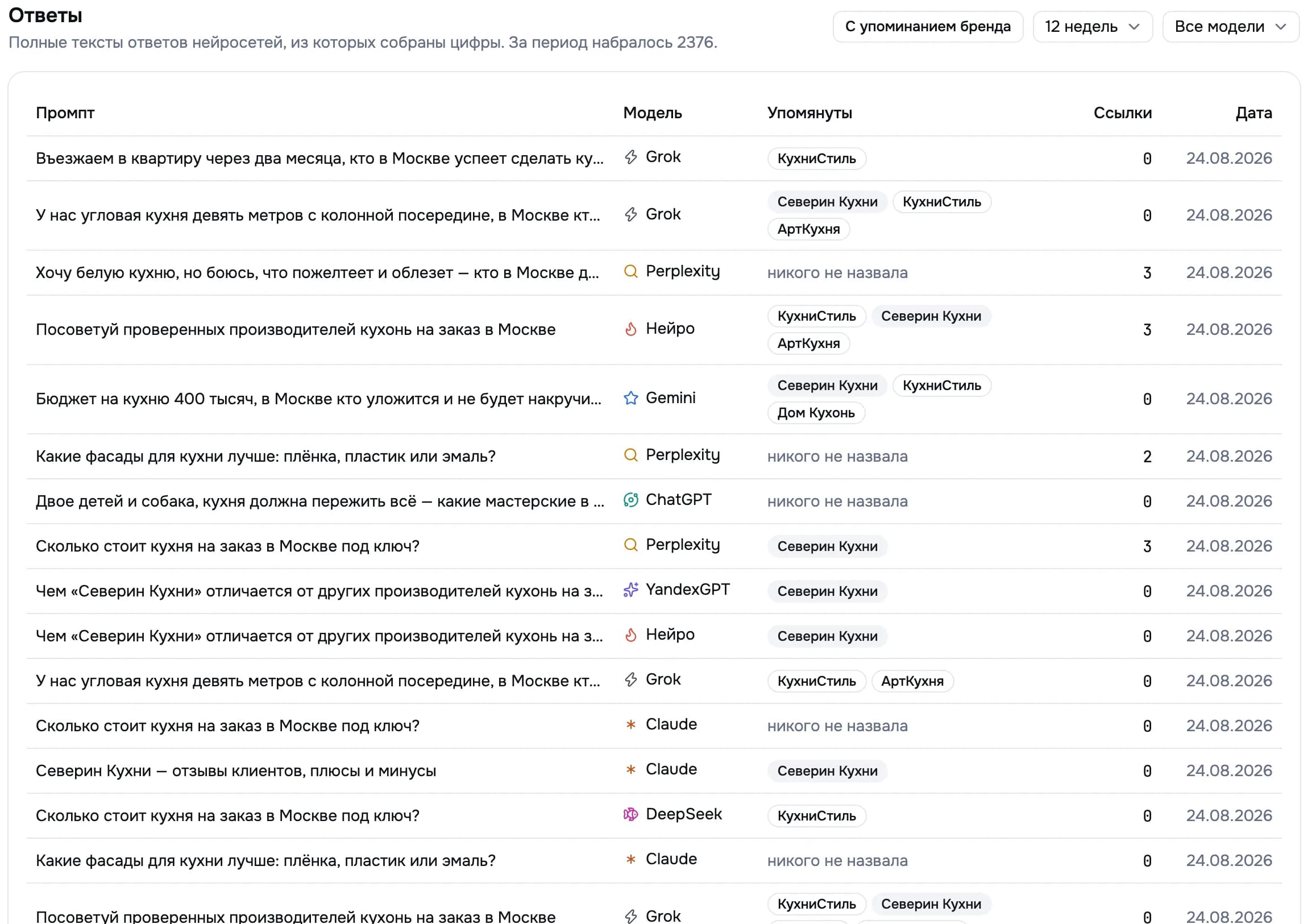Open the "Въезжаем в квартиру через два месяца" prompt

(x=319, y=158)
